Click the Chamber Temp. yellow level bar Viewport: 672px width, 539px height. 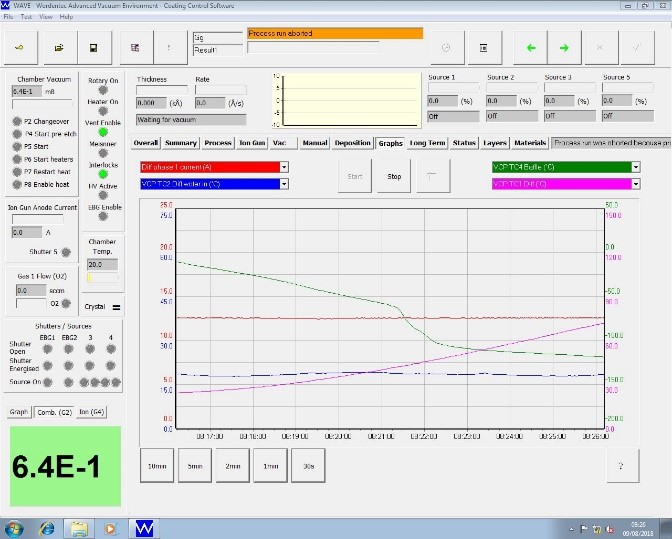point(89,278)
